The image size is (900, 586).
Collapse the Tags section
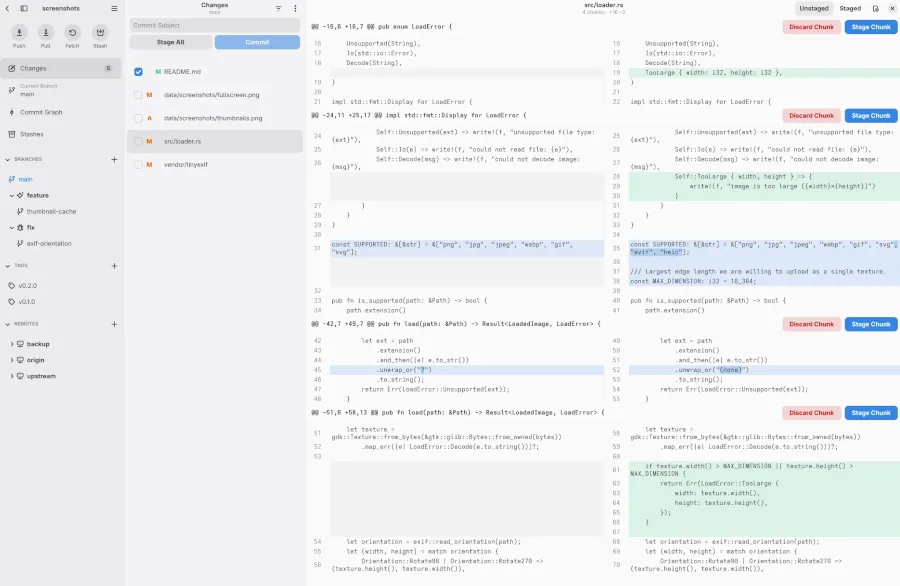point(7,266)
